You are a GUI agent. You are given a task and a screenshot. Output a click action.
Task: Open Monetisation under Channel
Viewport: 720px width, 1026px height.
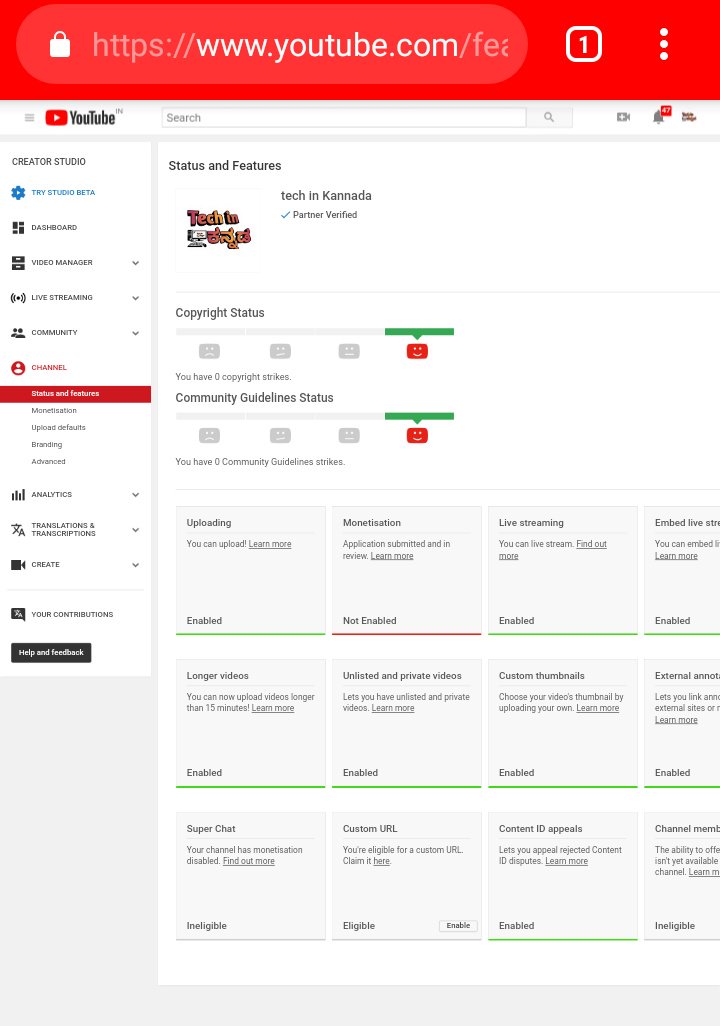click(54, 411)
